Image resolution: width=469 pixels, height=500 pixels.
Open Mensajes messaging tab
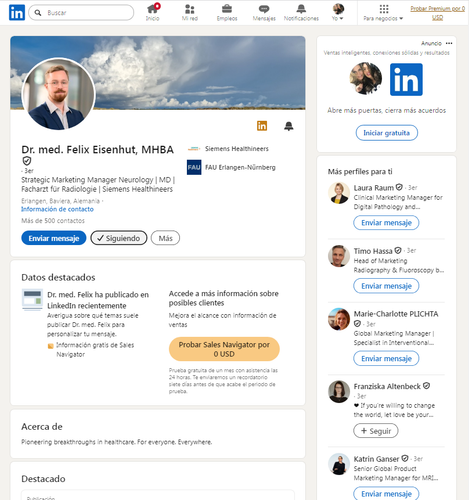[264, 12]
